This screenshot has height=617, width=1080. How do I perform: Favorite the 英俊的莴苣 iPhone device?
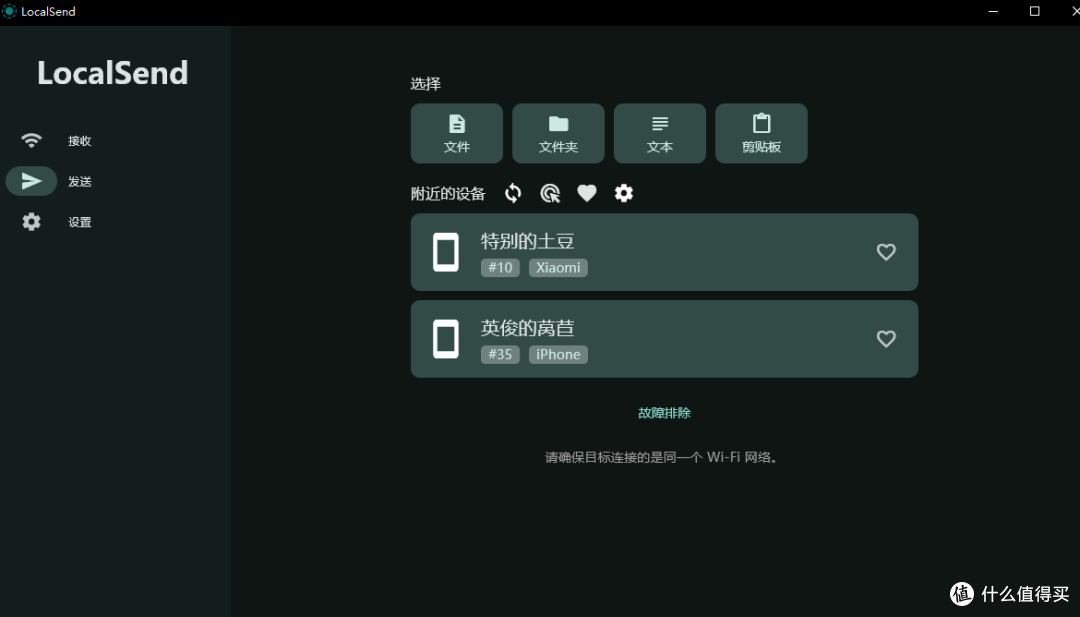click(886, 339)
